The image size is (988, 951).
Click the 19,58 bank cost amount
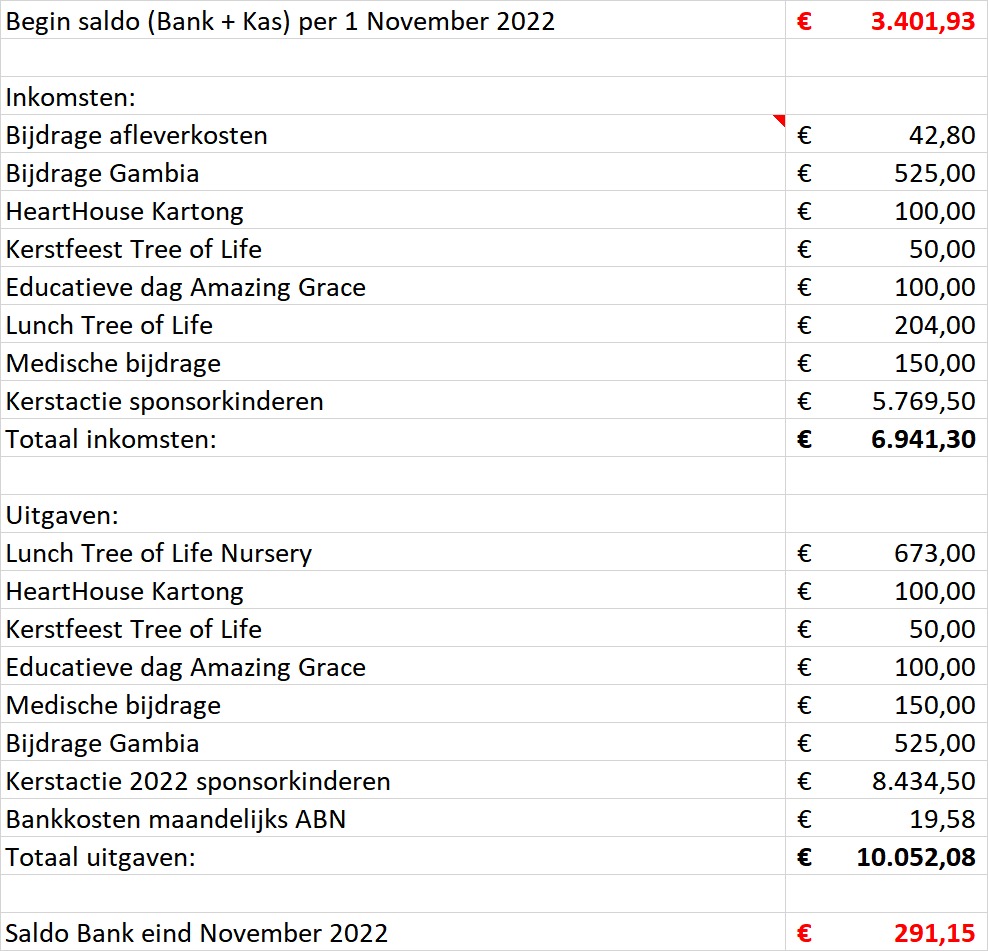click(943, 819)
